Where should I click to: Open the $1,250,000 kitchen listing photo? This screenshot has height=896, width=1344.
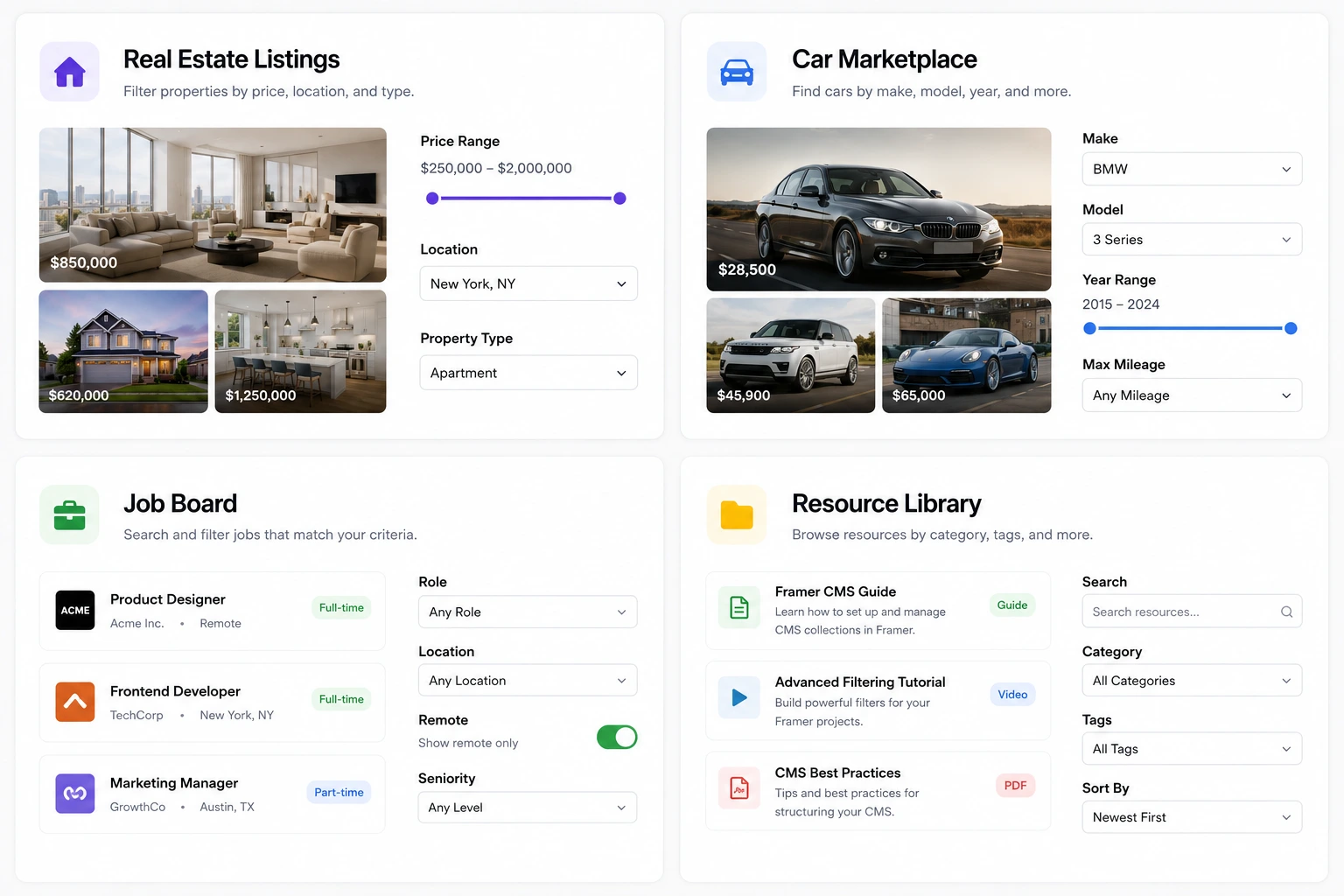[x=300, y=352]
